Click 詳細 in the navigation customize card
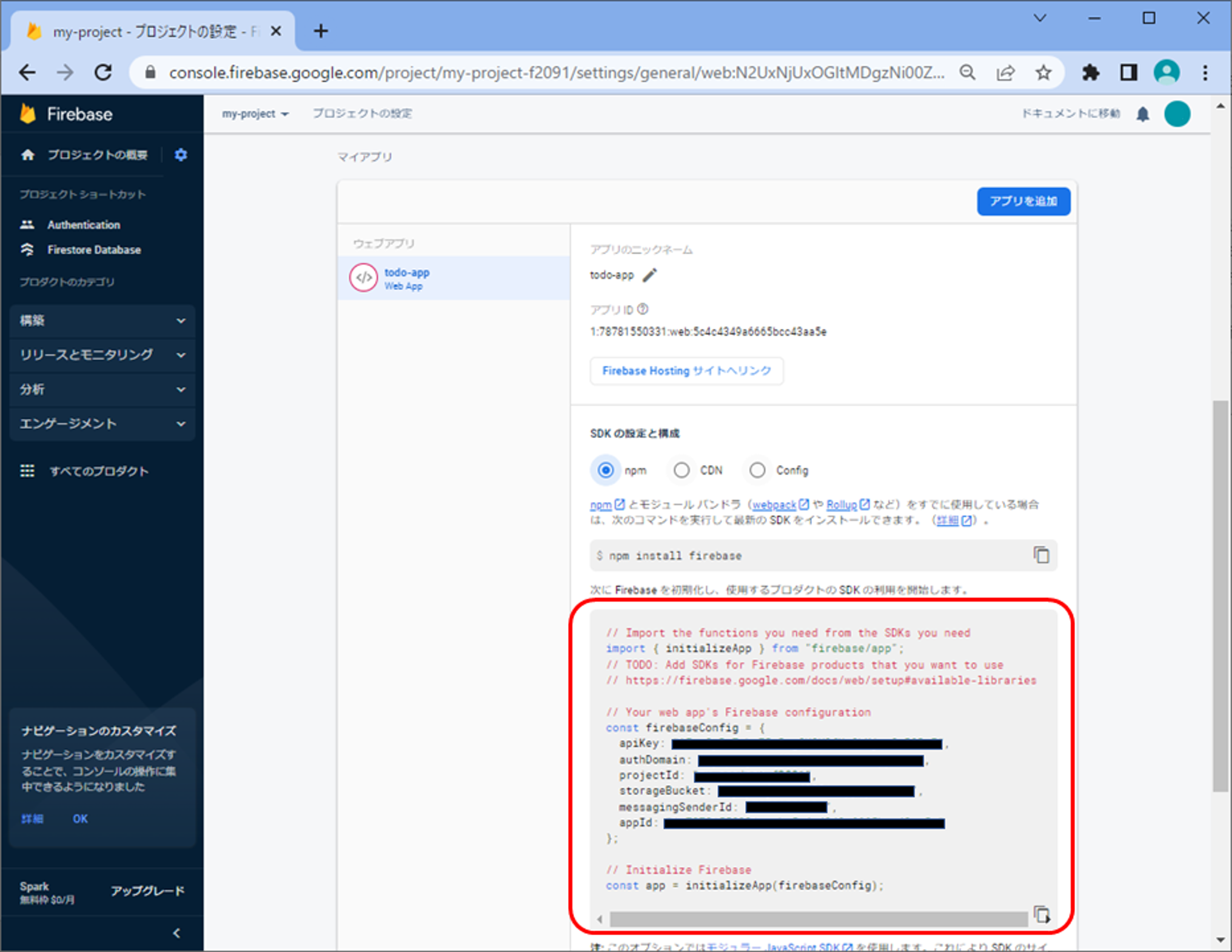Image resolution: width=1232 pixels, height=952 pixels. 32,819
